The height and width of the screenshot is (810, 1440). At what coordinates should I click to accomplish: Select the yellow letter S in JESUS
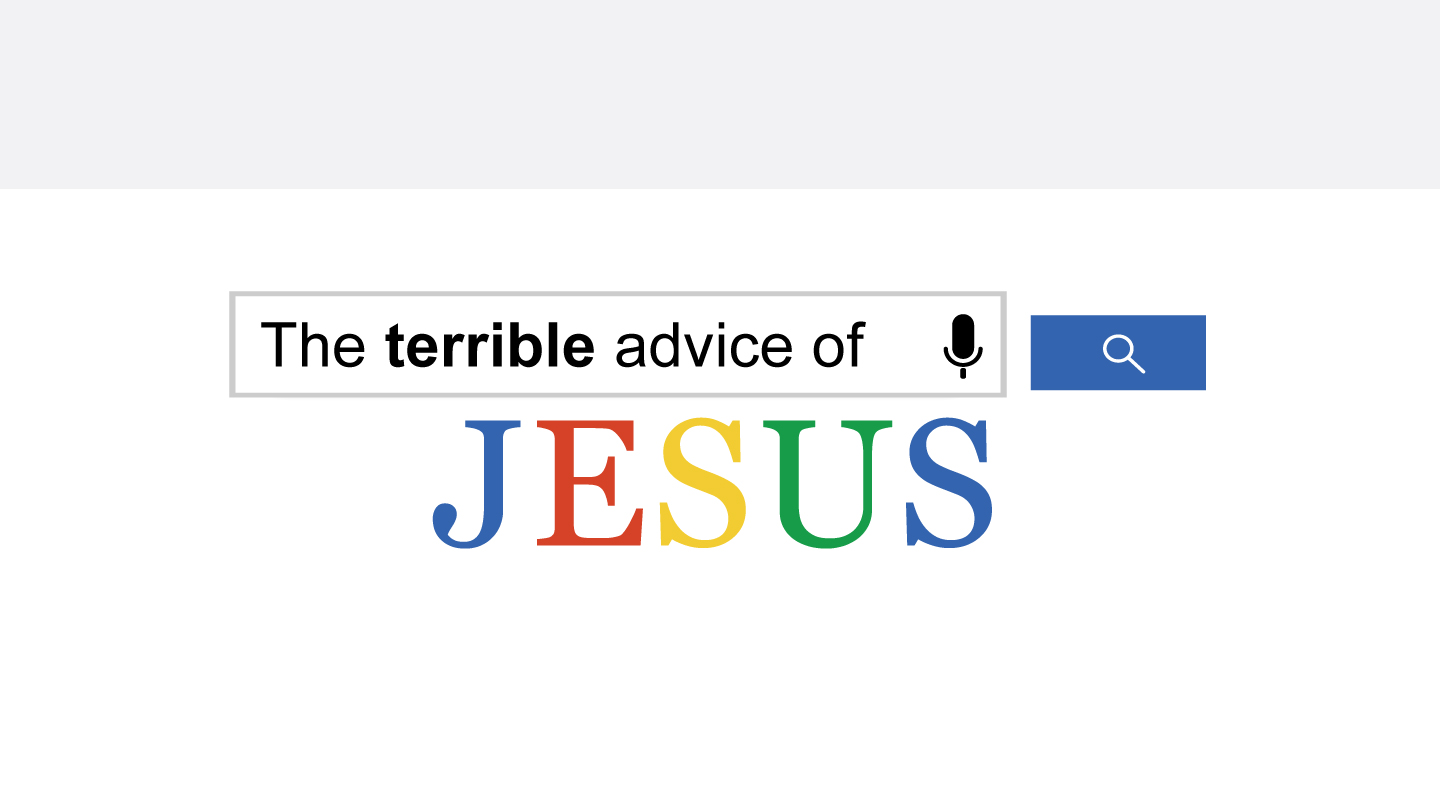703,483
